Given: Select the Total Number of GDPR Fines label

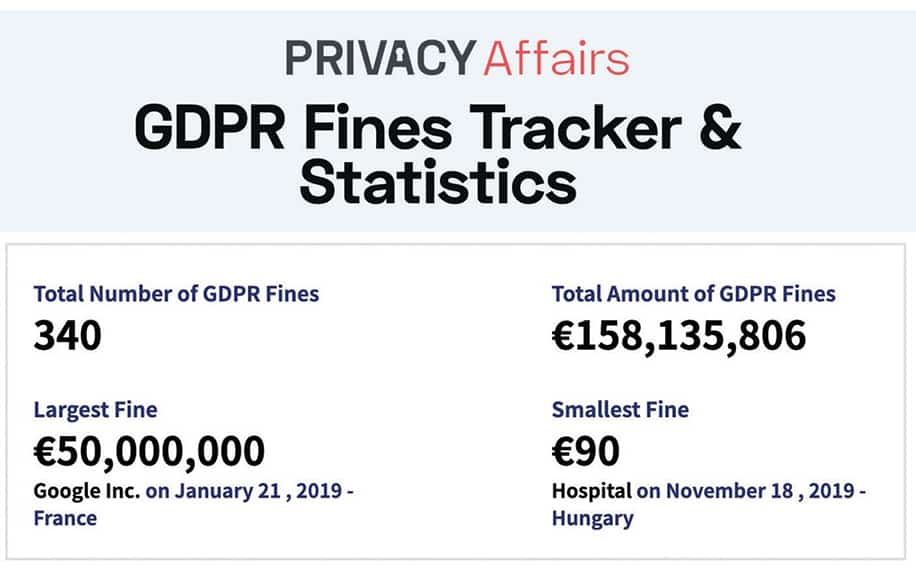Looking at the screenshot, I should [x=176, y=293].
